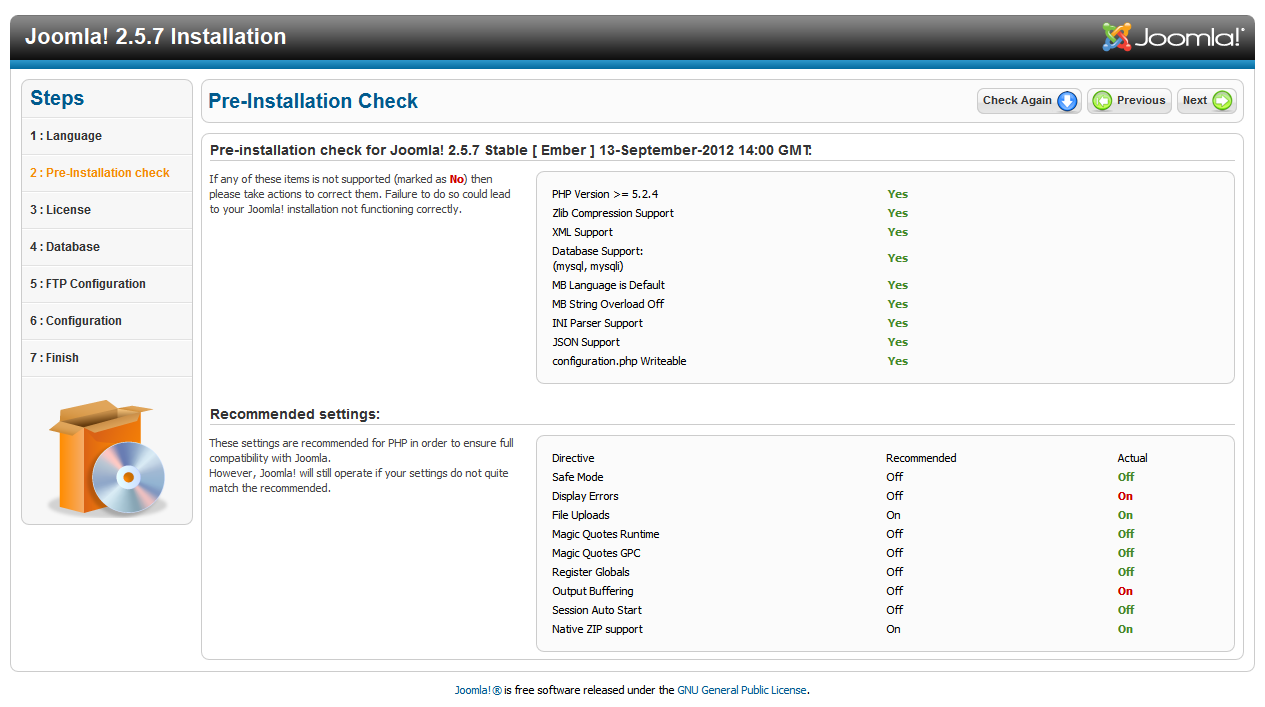
Task: Click the Safe Mode directive
Action: coord(578,477)
